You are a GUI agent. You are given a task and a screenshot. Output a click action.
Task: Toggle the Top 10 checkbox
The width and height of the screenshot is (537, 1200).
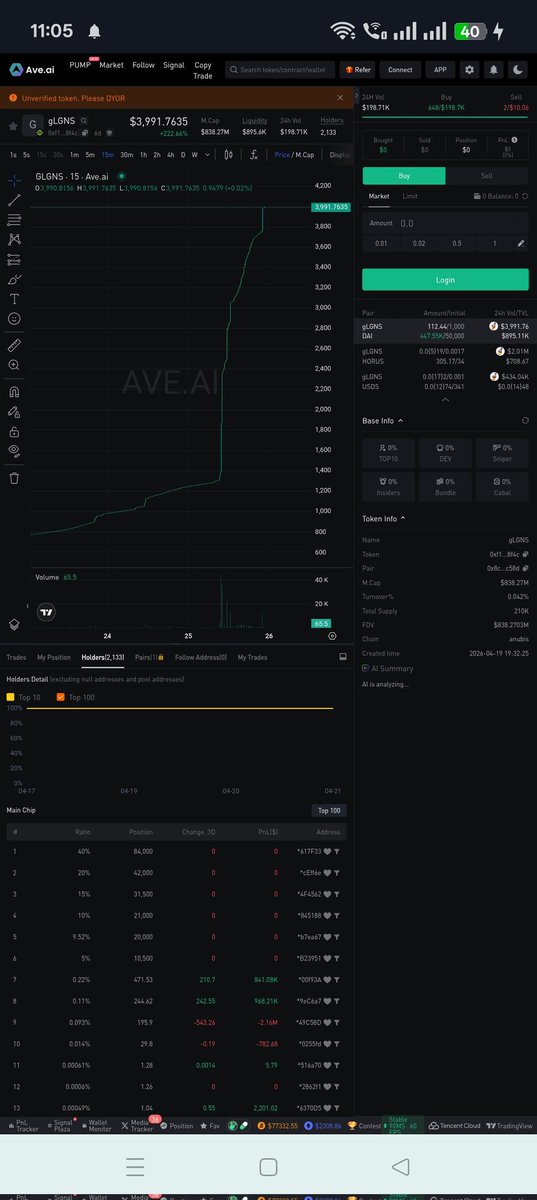10,696
